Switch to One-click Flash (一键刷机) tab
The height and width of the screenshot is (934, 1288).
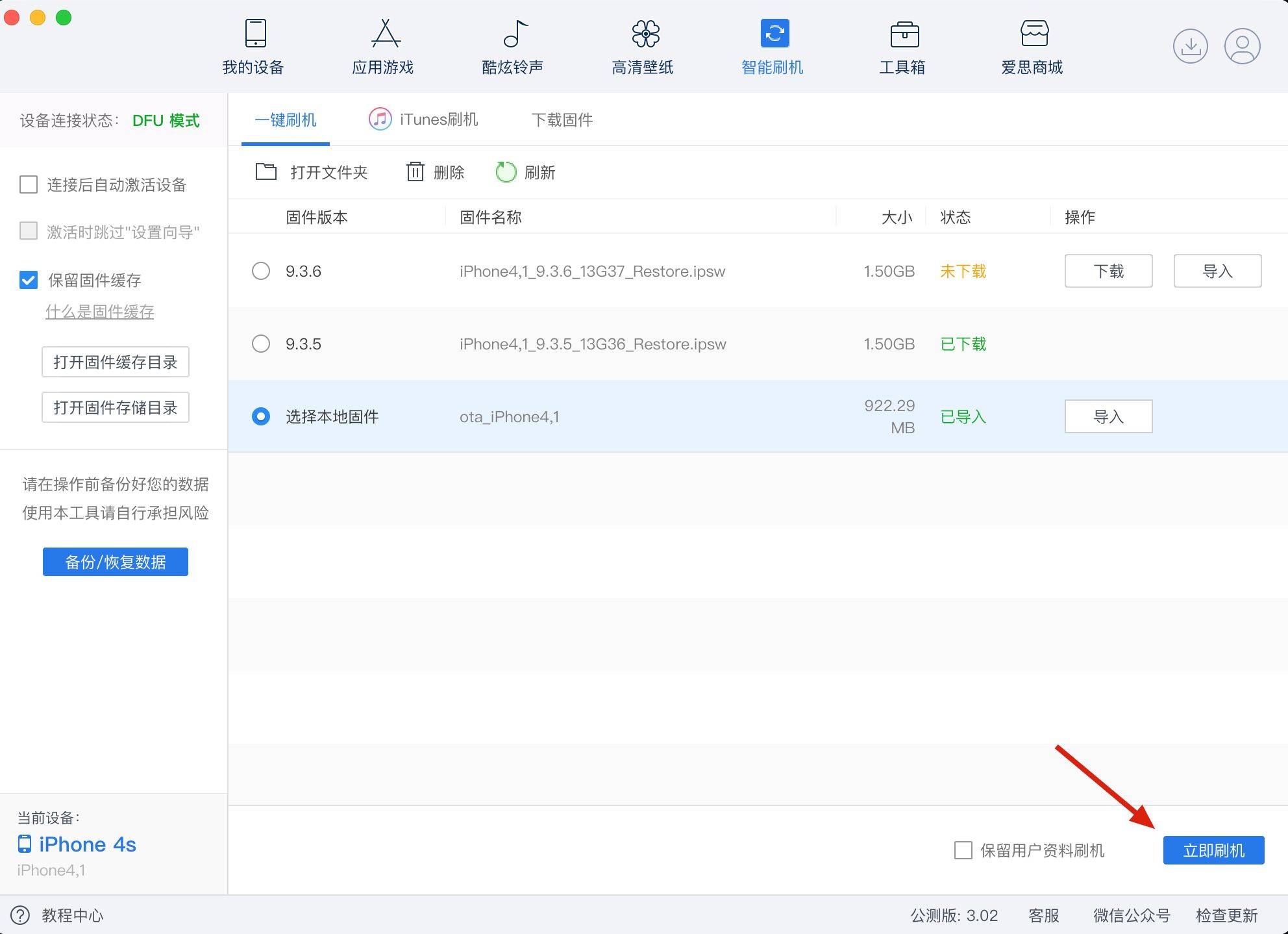pos(286,120)
